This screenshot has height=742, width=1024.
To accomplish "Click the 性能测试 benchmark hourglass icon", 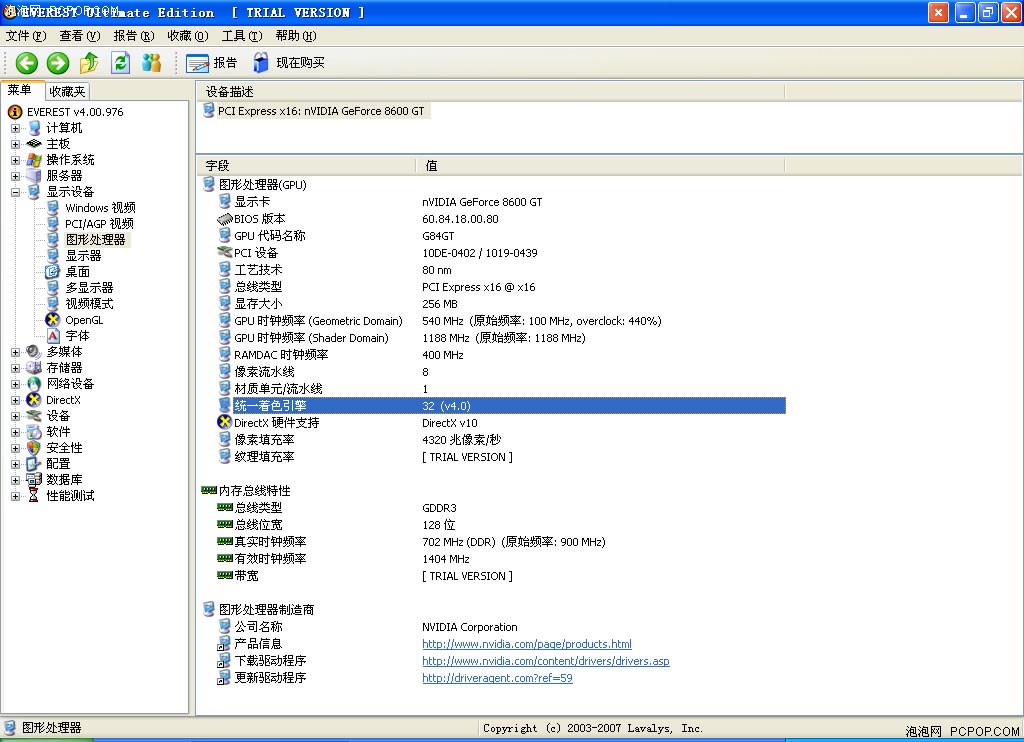I will click(35, 496).
